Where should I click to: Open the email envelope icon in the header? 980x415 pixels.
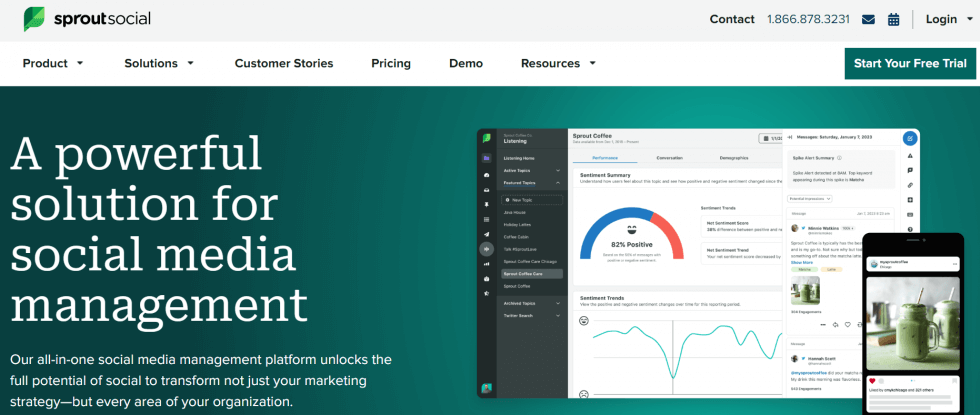pyautogui.click(x=868, y=19)
